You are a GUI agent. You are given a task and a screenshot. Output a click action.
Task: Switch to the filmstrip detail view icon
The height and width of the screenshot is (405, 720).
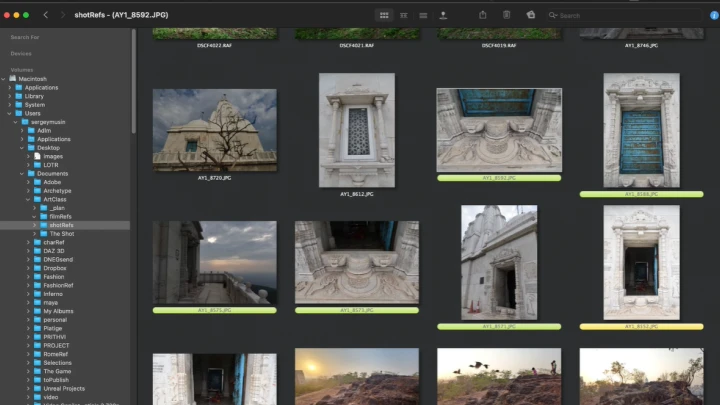tap(404, 15)
